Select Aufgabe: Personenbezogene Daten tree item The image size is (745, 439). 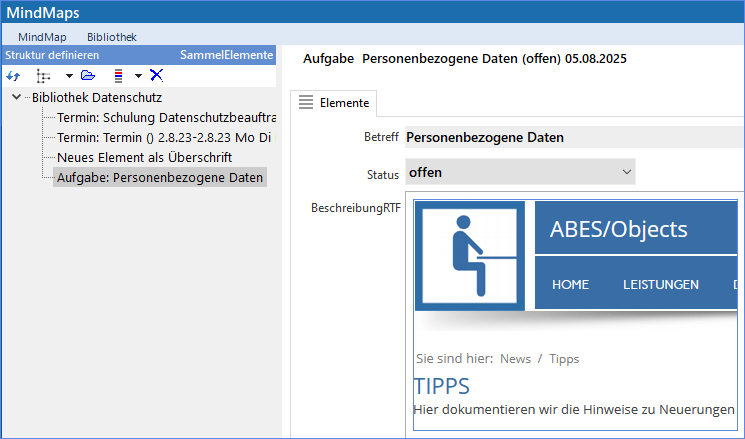point(160,178)
